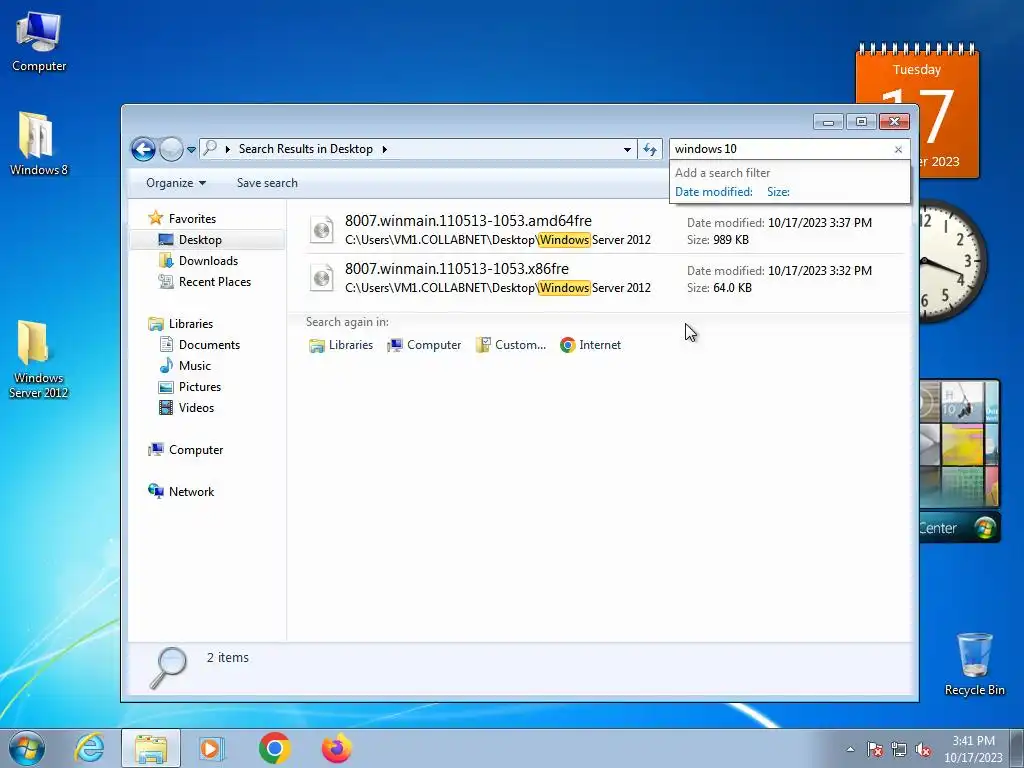Click the disc icon of amd64fre file
This screenshot has height=768, width=1024.
321,230
